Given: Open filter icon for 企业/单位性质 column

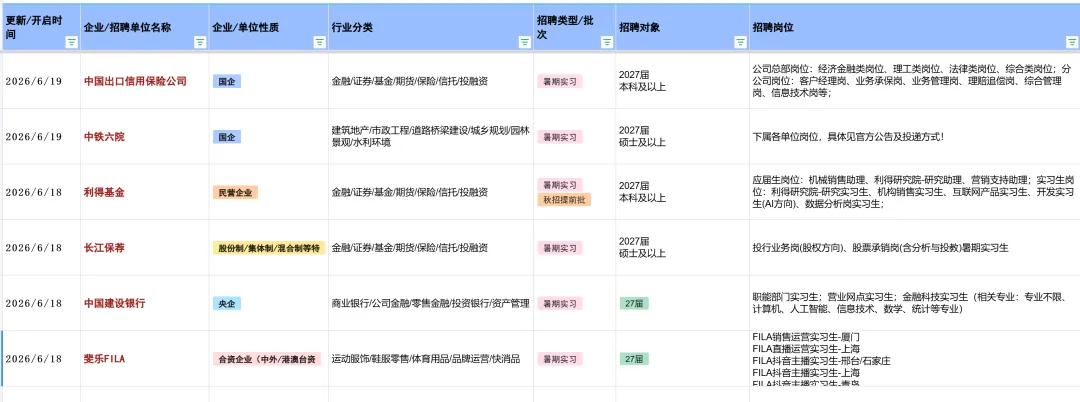Looking at the screenshot, I should [320, 42].
